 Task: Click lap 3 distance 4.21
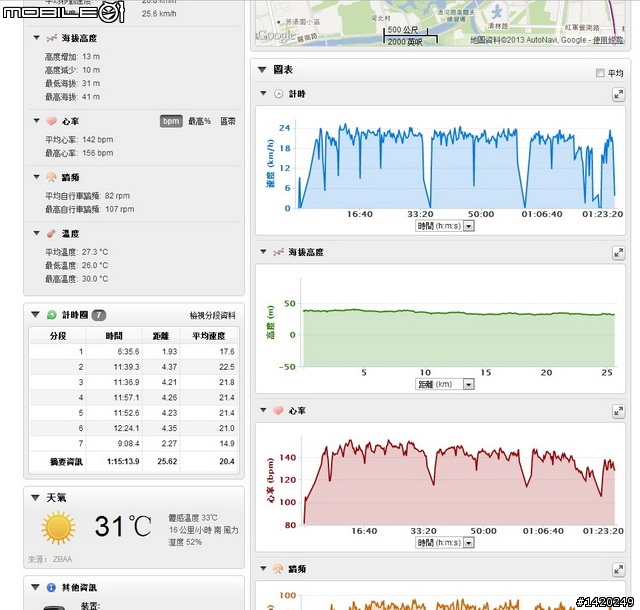[x=169, y=382]
